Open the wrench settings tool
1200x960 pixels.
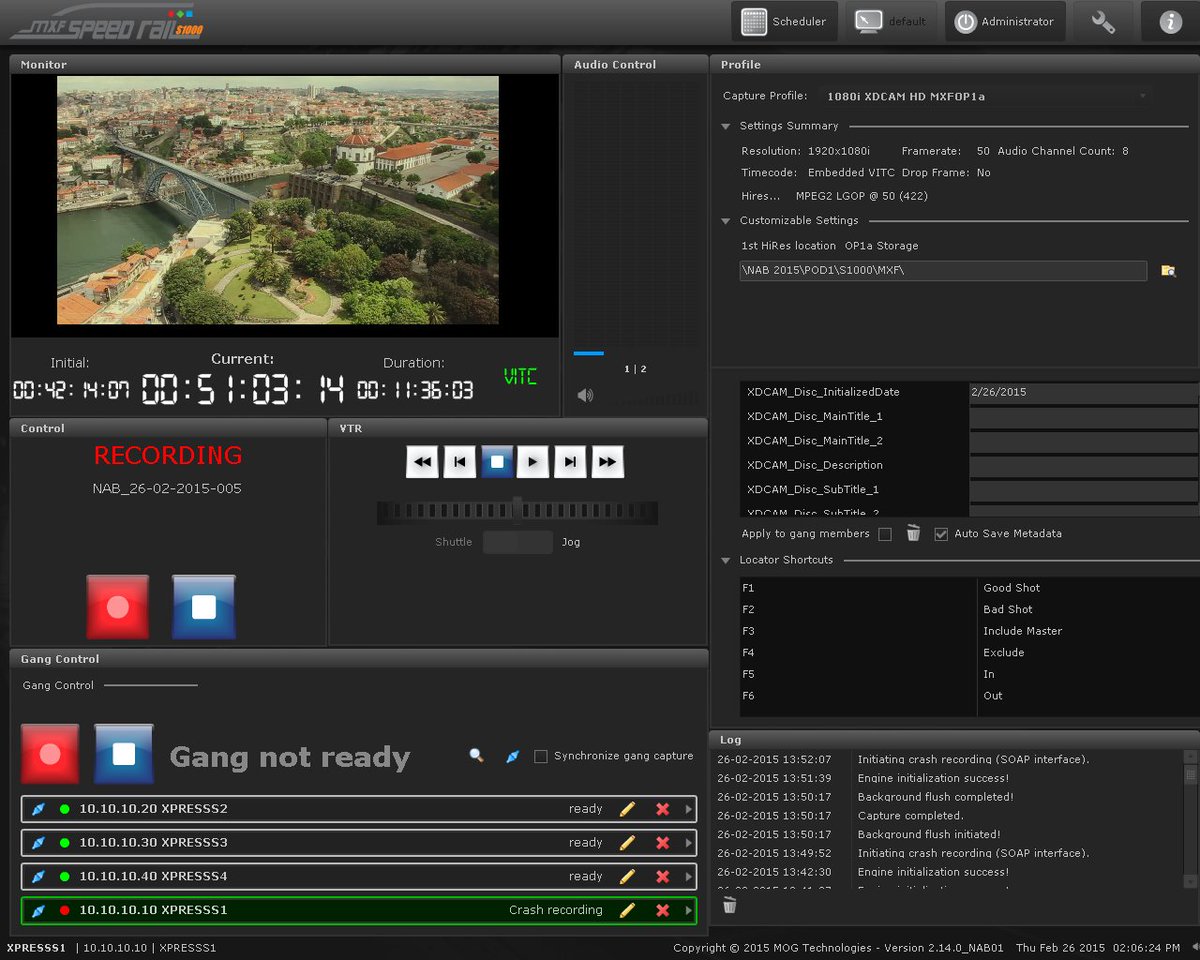coord(1103,21)
